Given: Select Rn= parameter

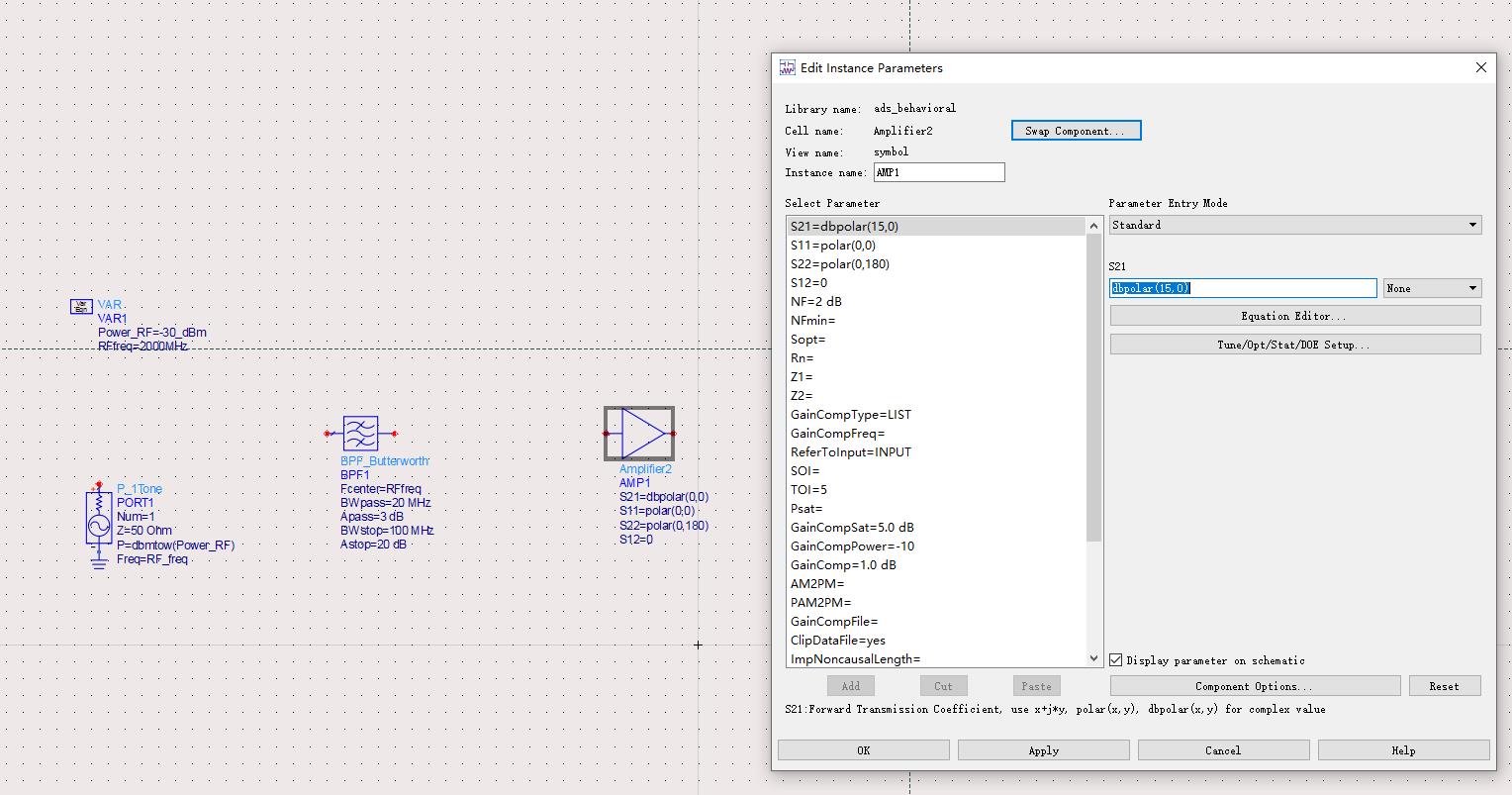Looking at the screenshot, I should pos(936,358).
